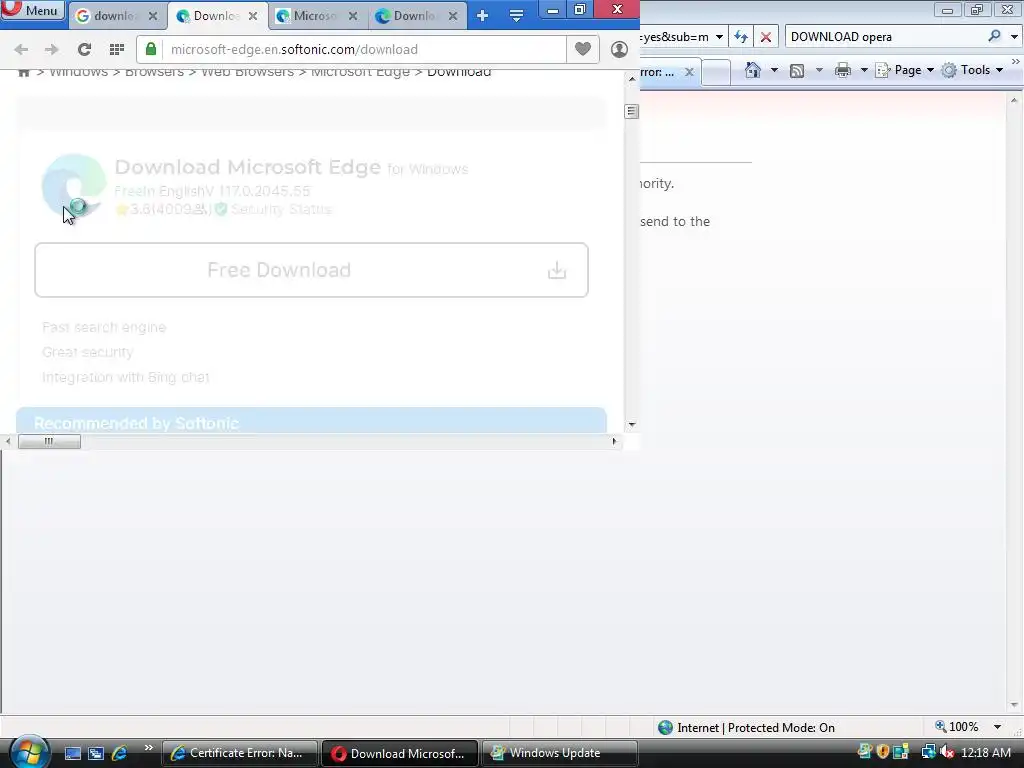Click the Free Download button

tap(312, 270)
